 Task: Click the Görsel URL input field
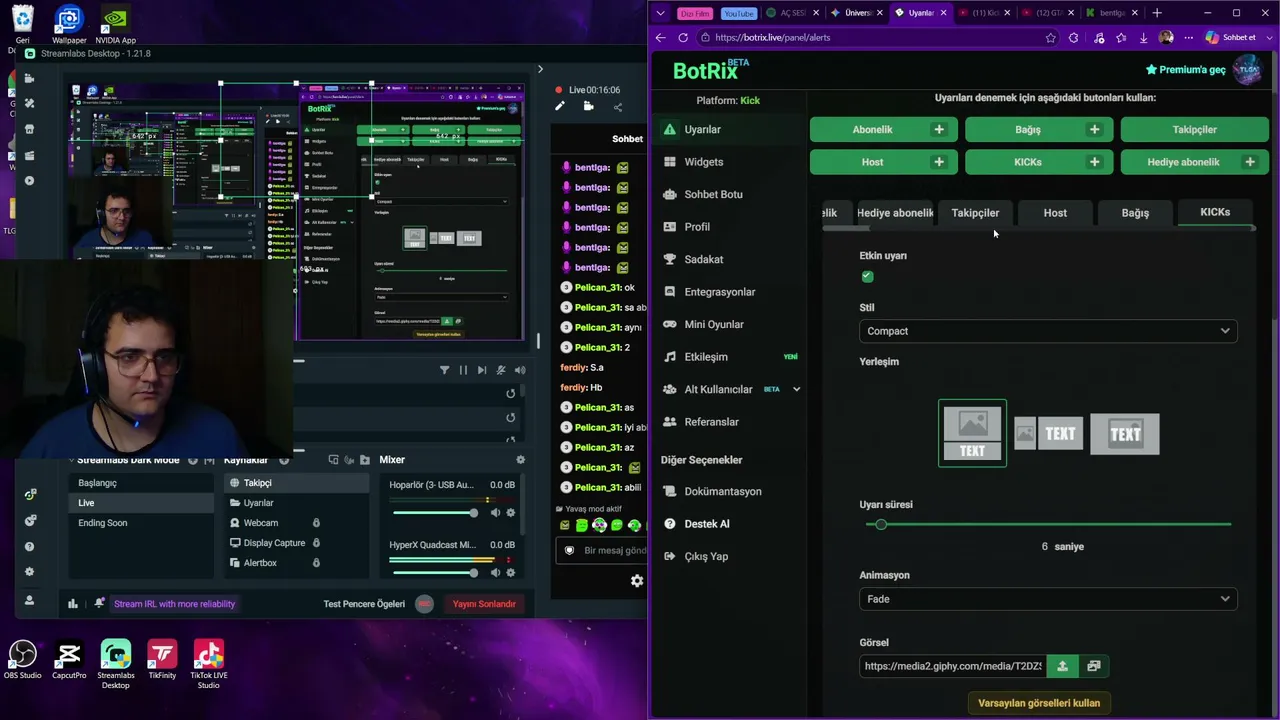(x=953, y=666)
